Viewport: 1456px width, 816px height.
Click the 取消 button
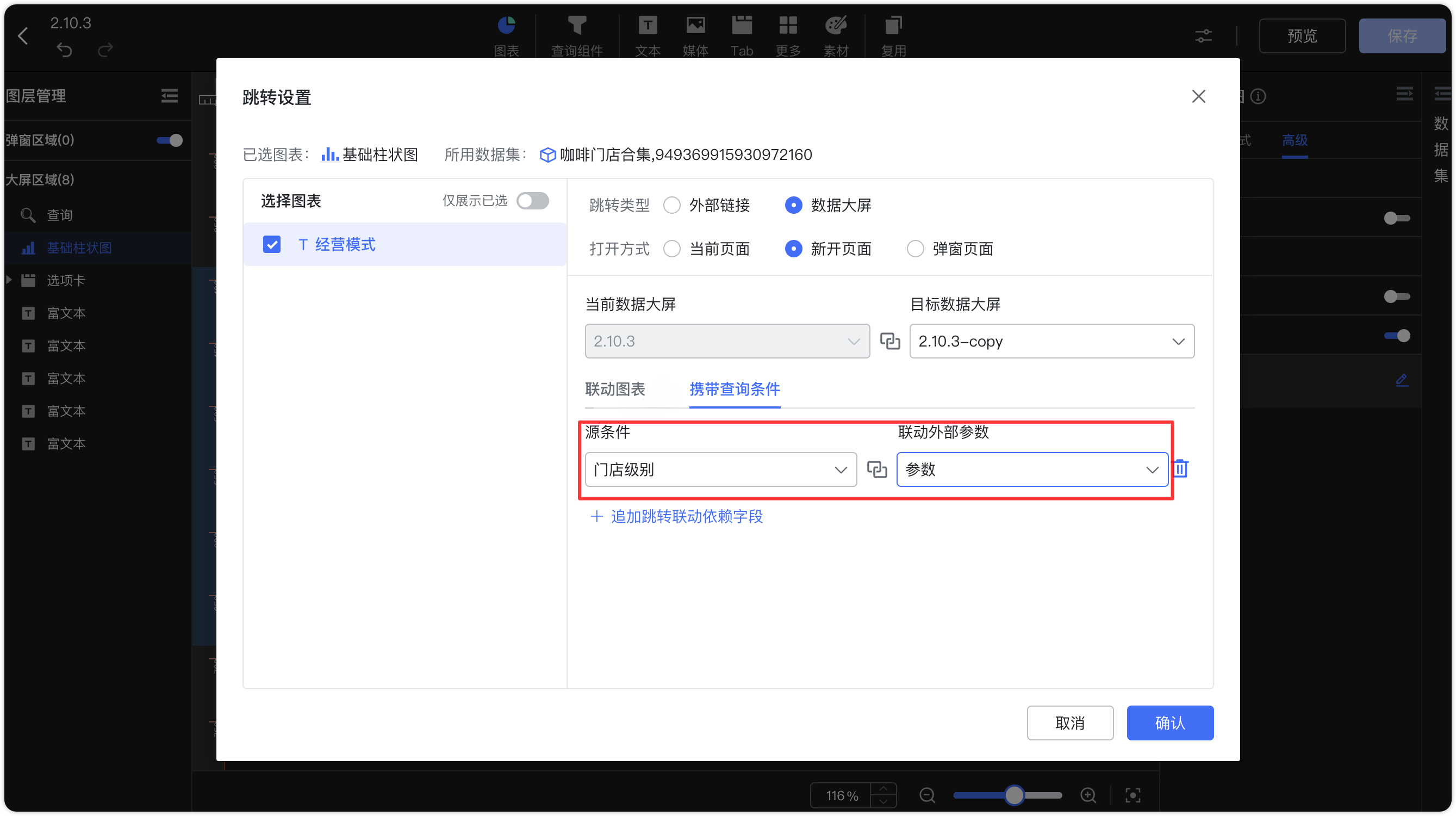(x=1069, y=722)
